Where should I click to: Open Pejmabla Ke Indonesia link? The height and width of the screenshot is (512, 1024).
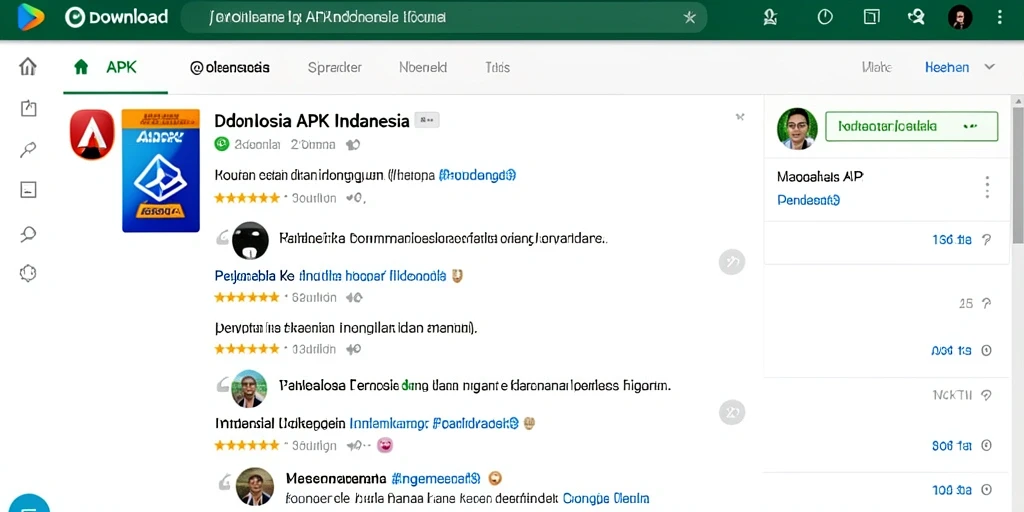click(330, 276)
